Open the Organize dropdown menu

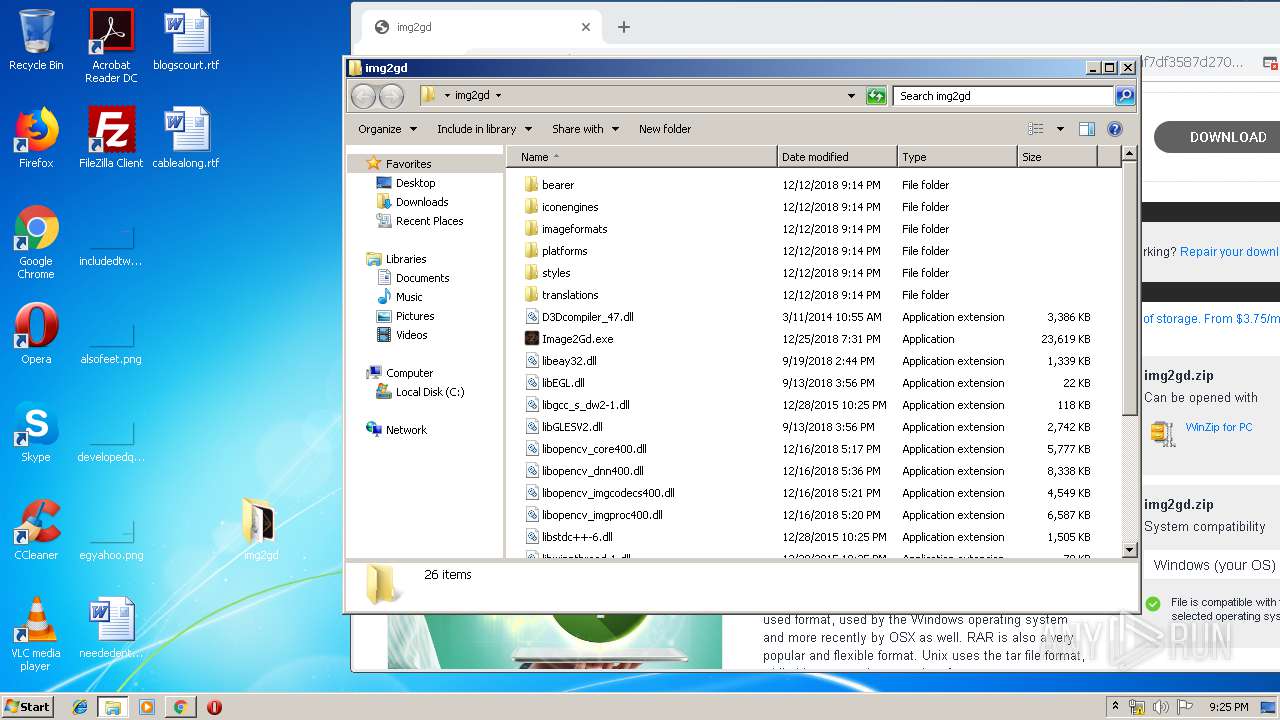(x=387, y=129)
